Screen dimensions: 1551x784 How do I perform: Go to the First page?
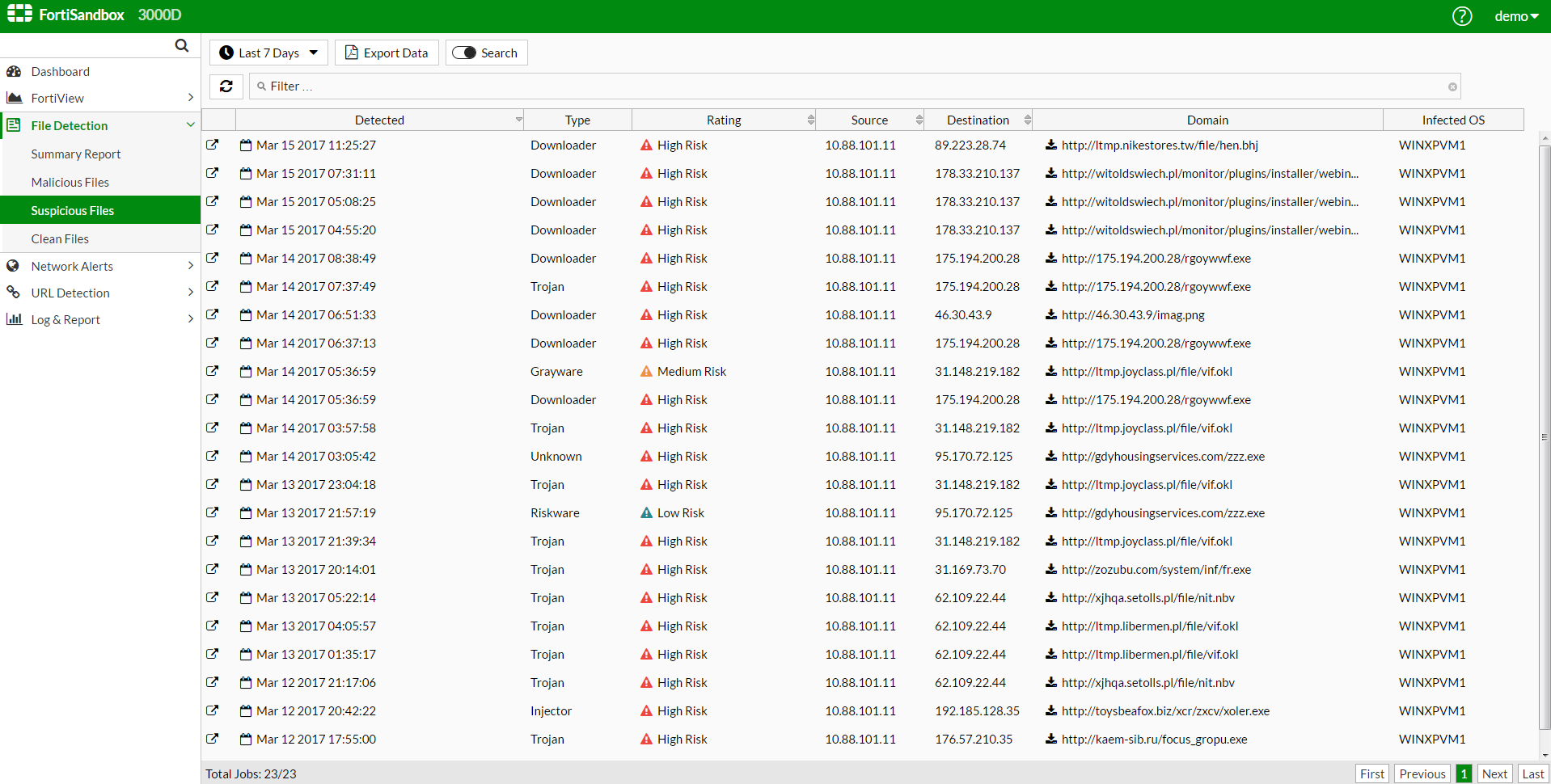click(1372, 773)
